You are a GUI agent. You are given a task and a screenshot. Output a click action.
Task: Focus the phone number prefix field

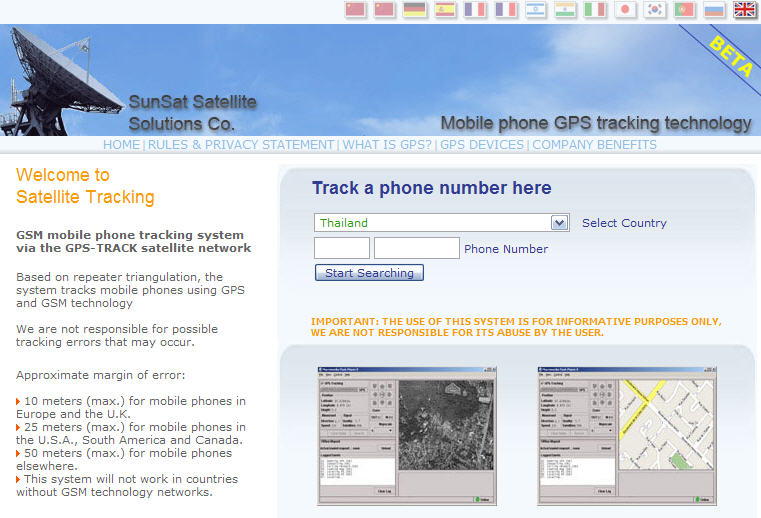(x=342, y=248)
